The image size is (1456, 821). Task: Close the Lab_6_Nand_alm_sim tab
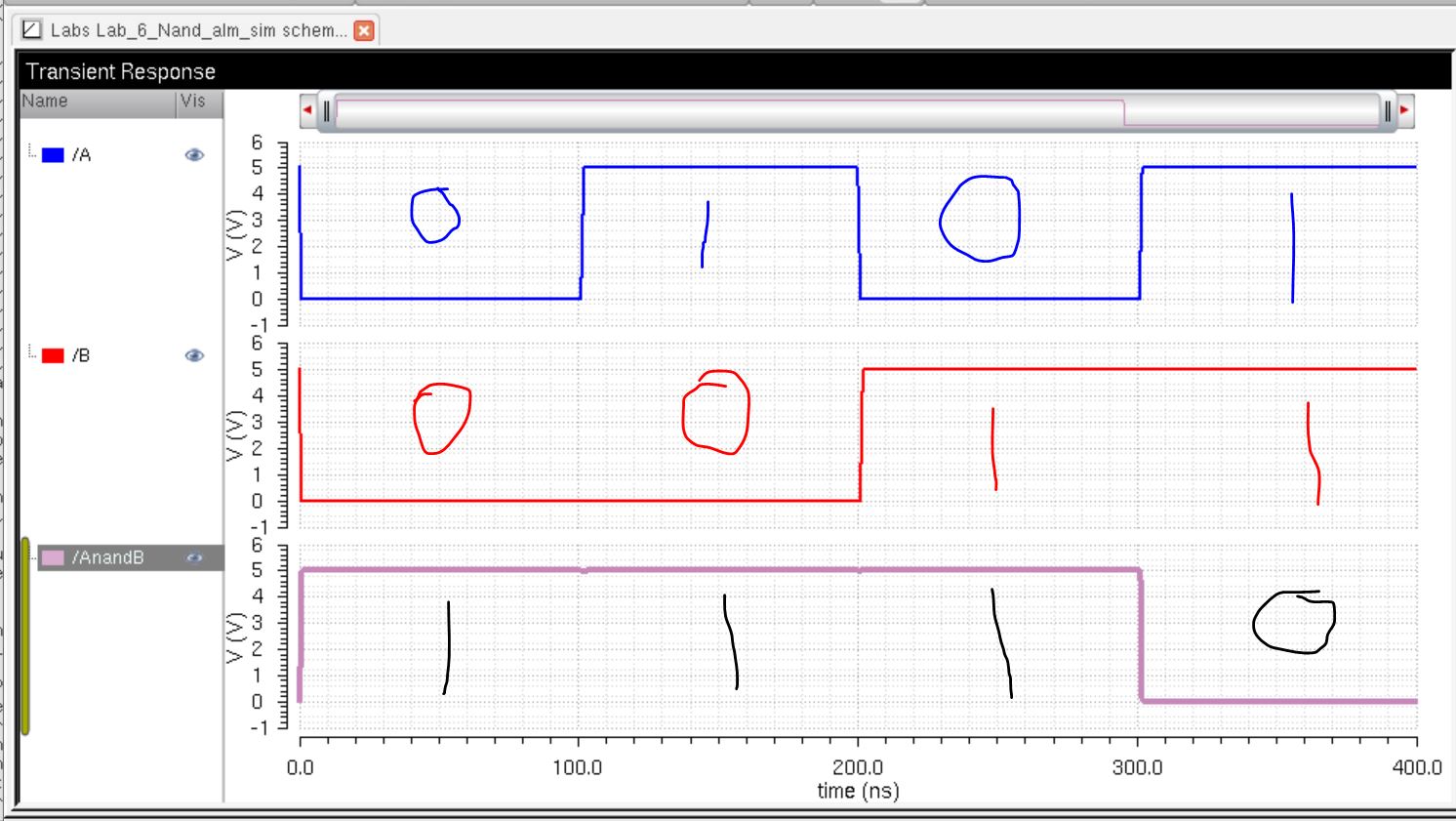tap(364, 30)
